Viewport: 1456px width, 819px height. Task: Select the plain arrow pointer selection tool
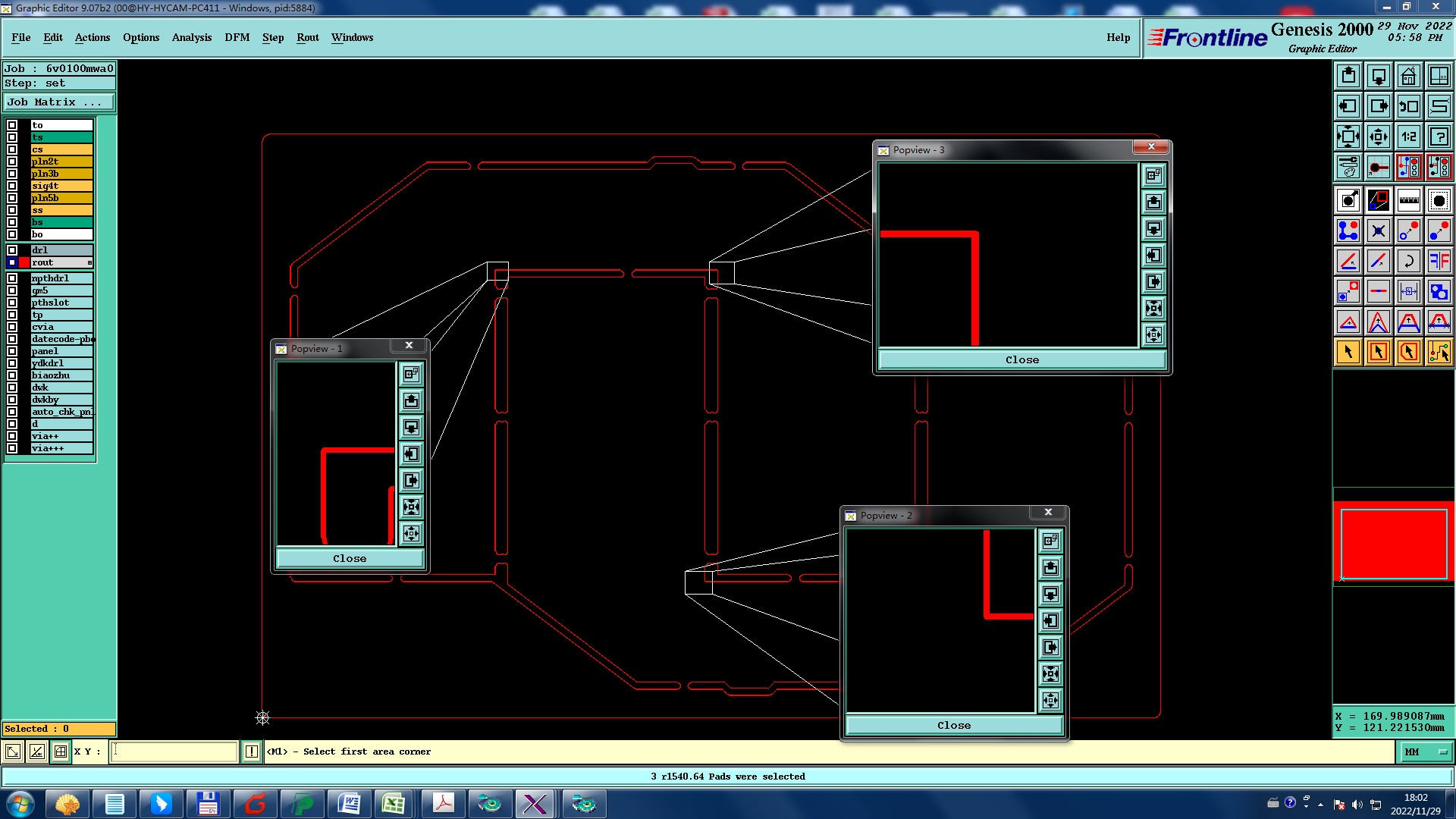click(x=1348, y=352)
